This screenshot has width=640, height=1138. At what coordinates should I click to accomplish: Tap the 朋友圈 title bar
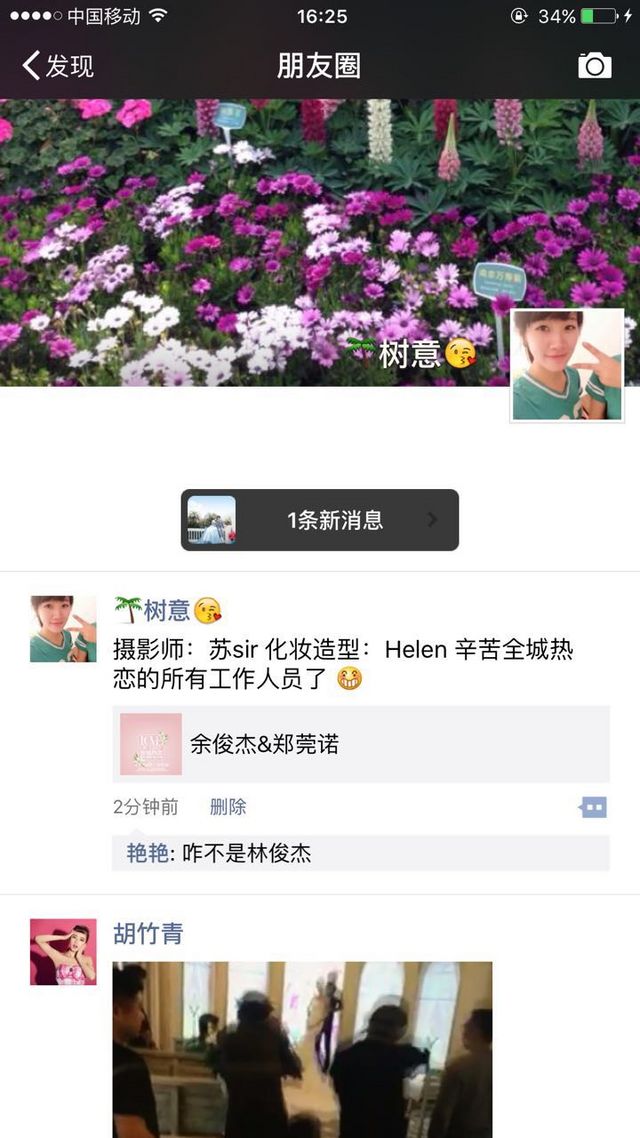pyautogui.click(x=319, y=66)
